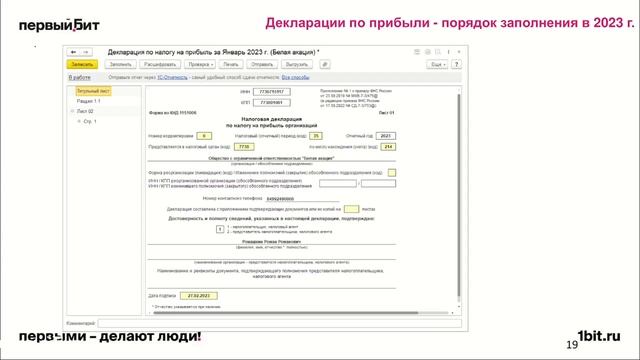Click the reporting year field 2023
Screen dimensions: 640x360
pyautogui.click(x=386, y=136)
